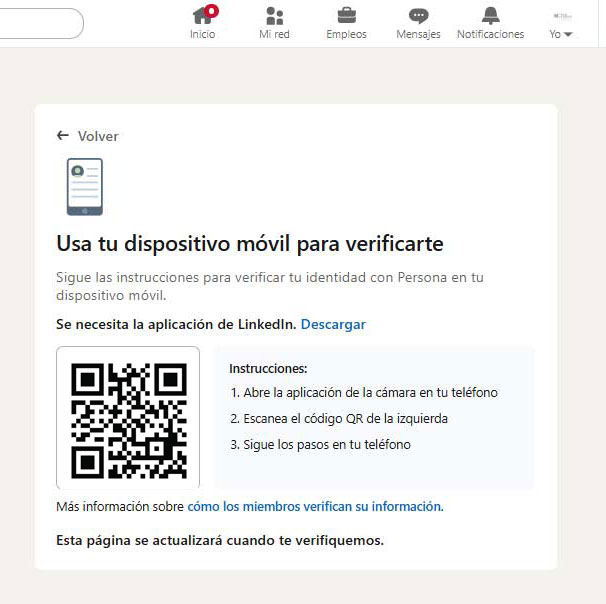Click the back arrow icon beside Volver
The width and height of the screenshot is (606, 604).
click(x=63, y=135)
